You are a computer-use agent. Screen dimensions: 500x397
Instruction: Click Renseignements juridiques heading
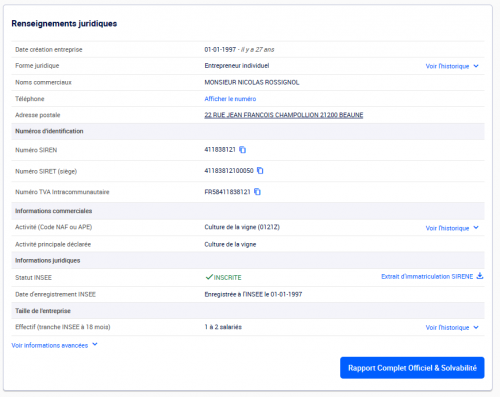[64, 24]
